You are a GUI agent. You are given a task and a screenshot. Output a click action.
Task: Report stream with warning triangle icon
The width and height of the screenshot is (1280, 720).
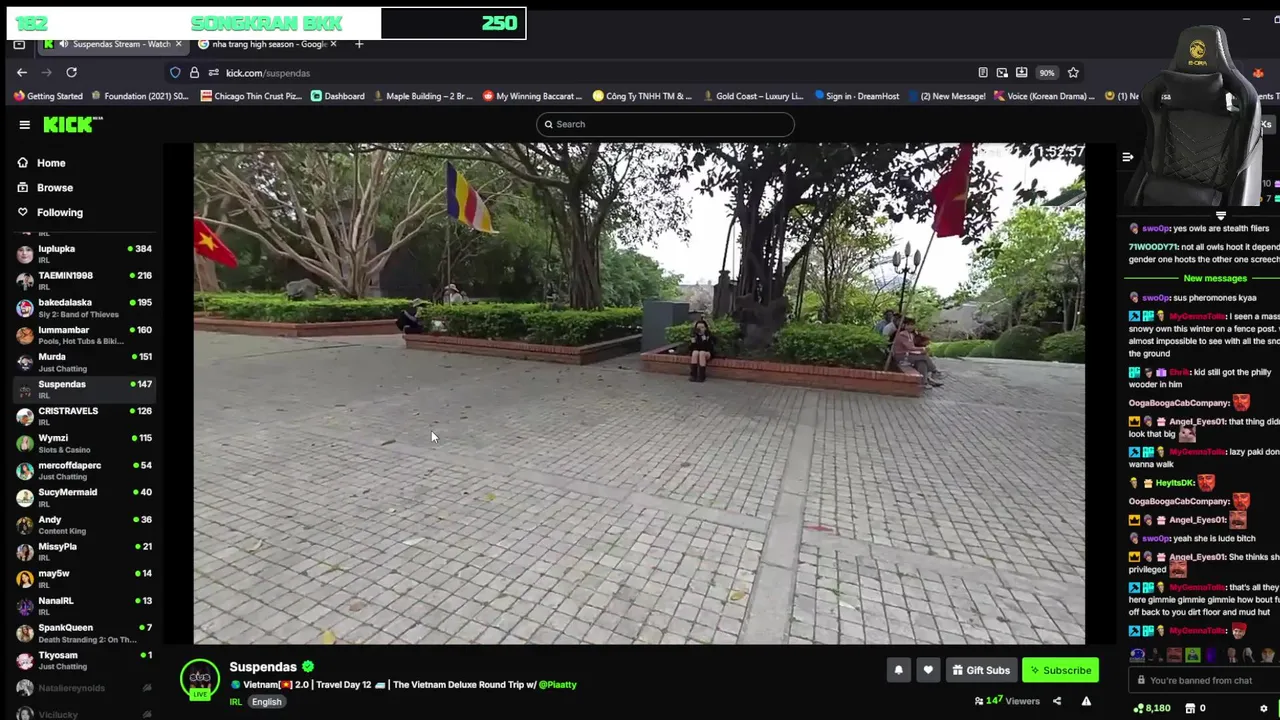(1086, 701)
